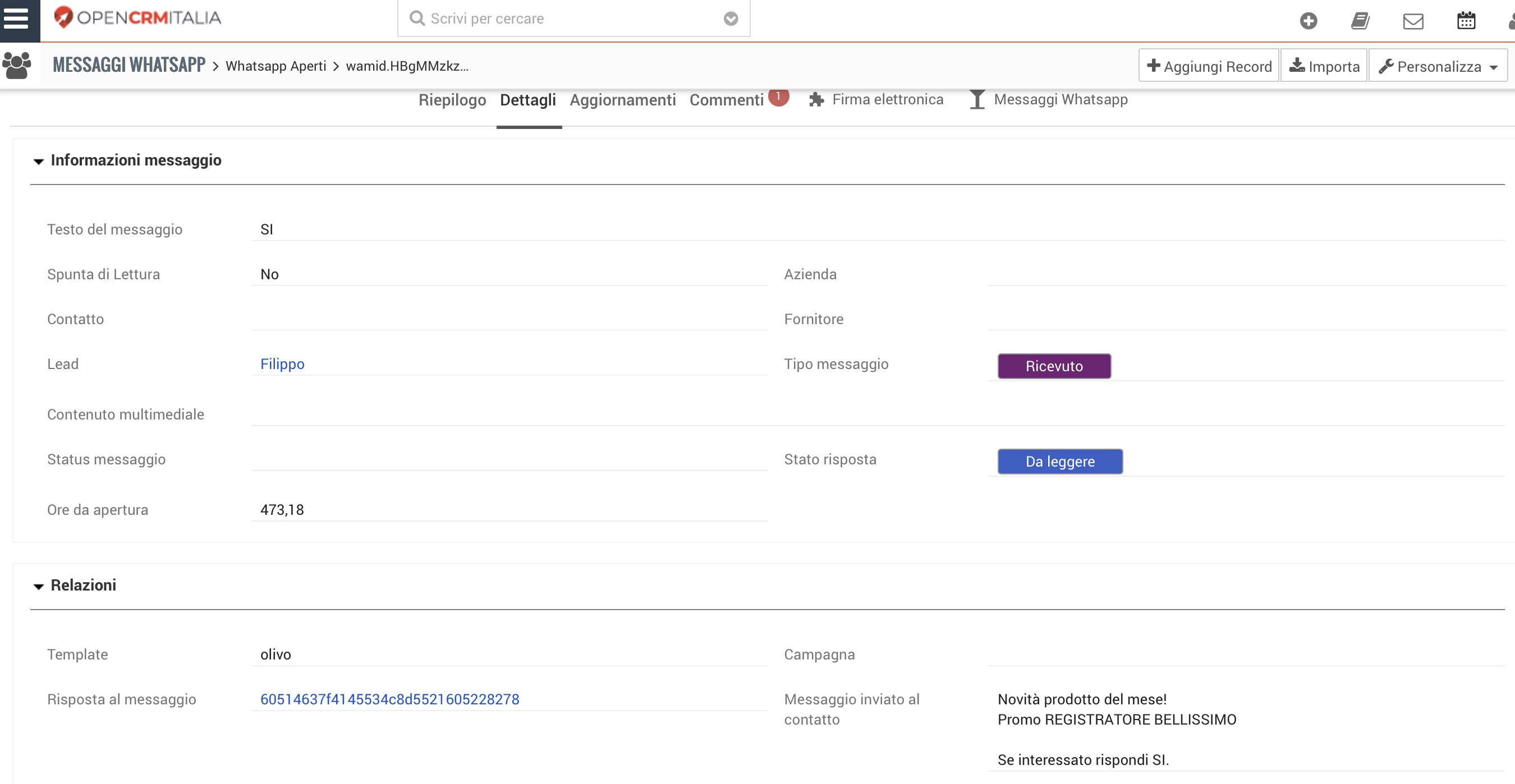This screenshot has height=784, width=1515.
Task: Click the Aggiungi Record button
Action: (1209, 66)
